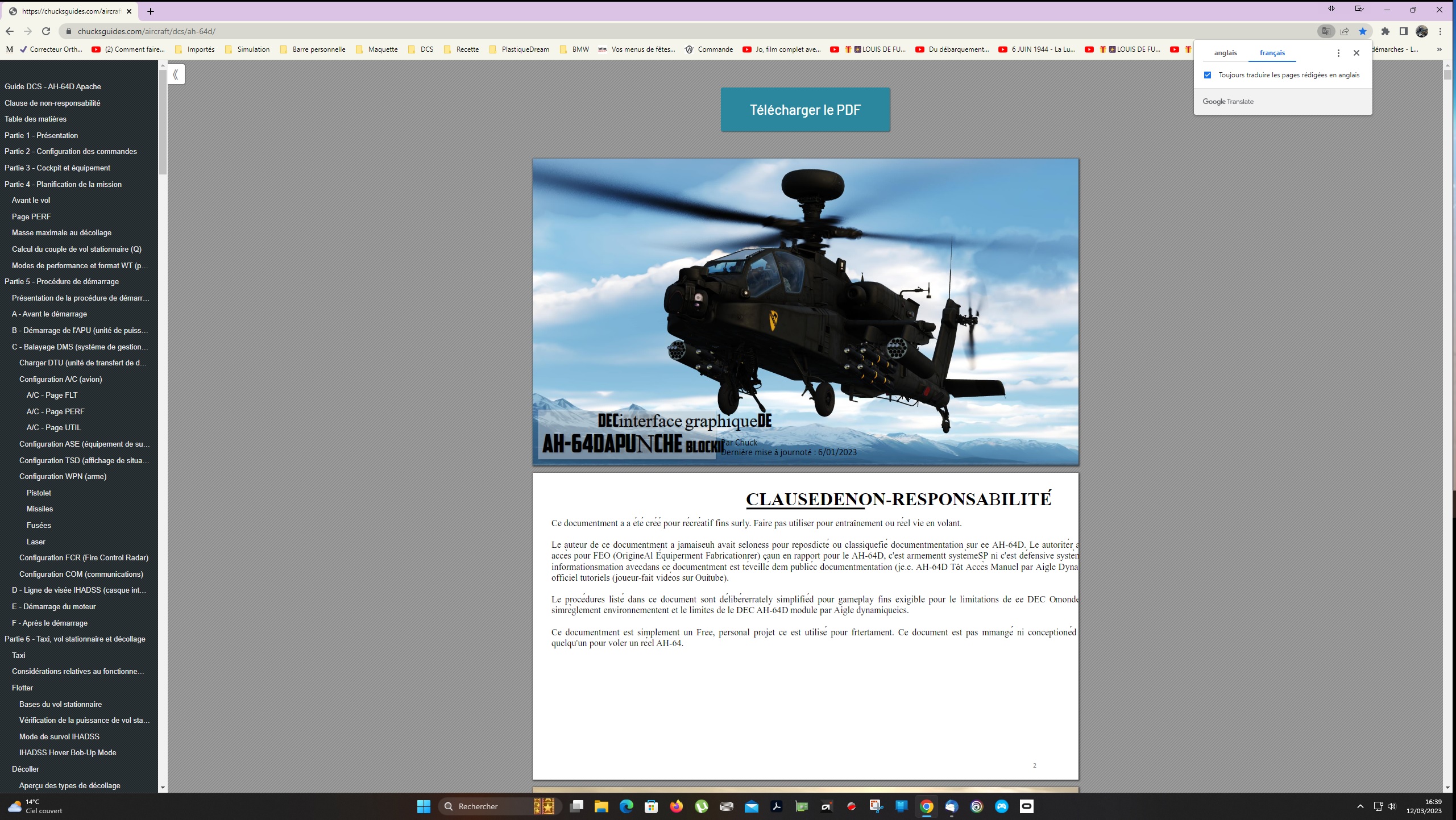Viewport: 1456px width, 820px height.
Task: Open the Chrome extensions puzzle icon
Action: tap(1386, 31)
